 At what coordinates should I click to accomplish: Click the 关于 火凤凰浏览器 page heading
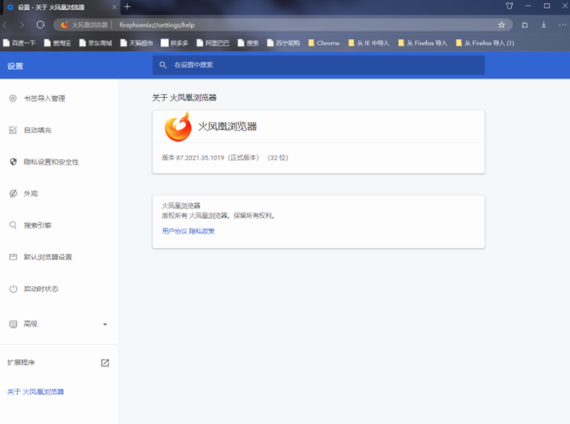[x=184, y=97]
